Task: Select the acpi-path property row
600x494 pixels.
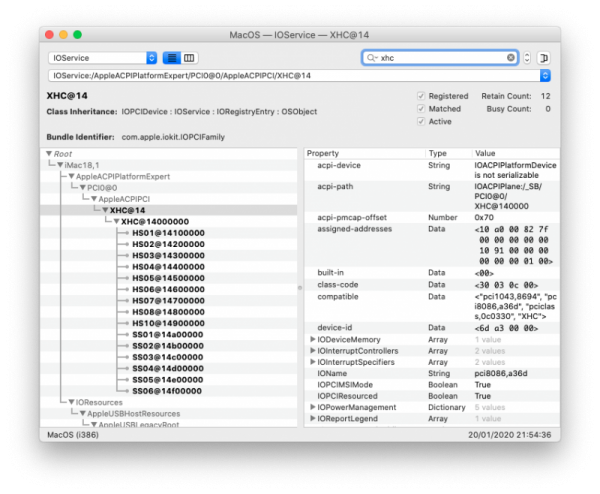Action: click(432, 196)
